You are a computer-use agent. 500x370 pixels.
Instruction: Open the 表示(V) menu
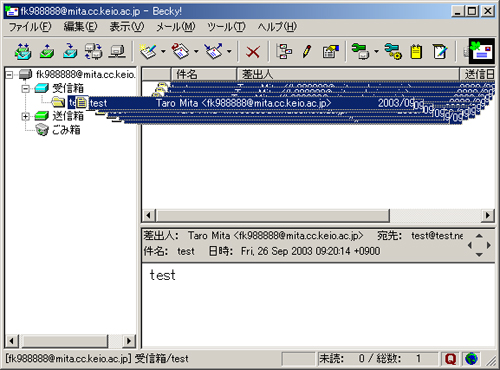127,27
